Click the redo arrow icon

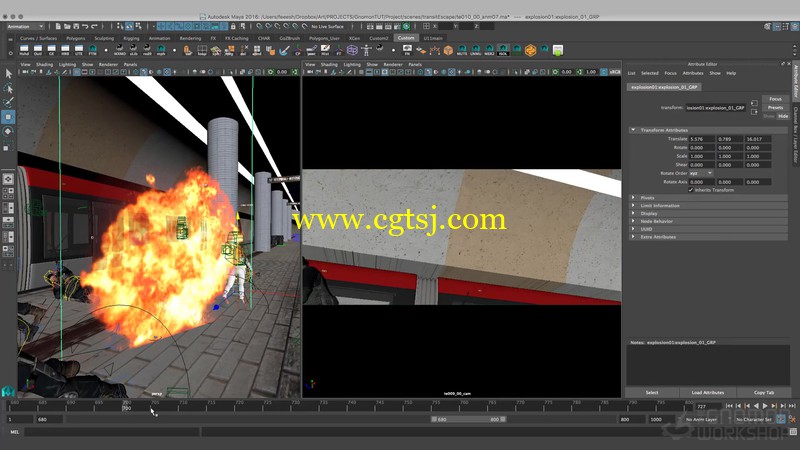(x=94, y=26)
